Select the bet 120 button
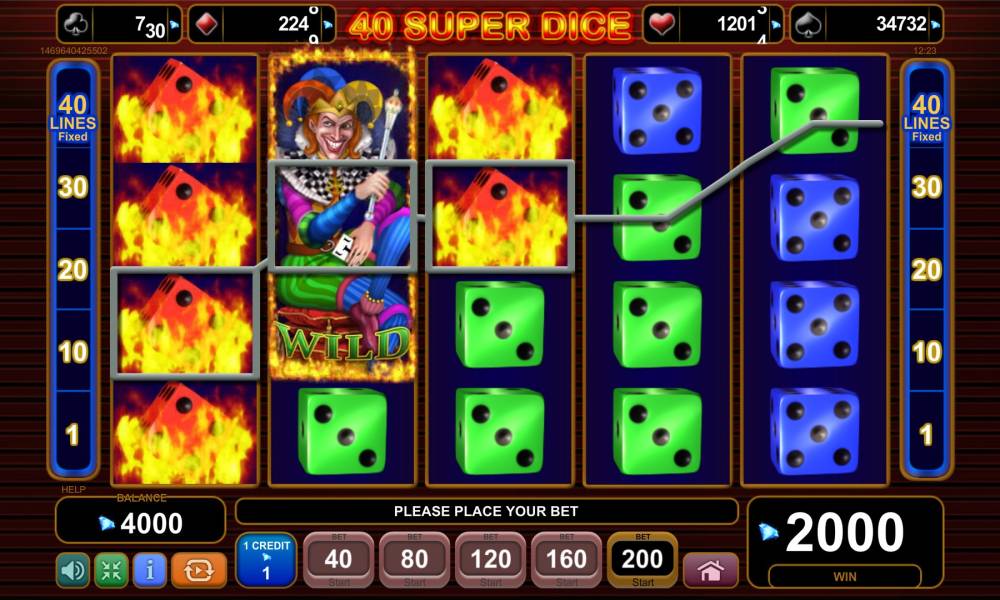The image size is (1000, 600). (x=490, y=560)
